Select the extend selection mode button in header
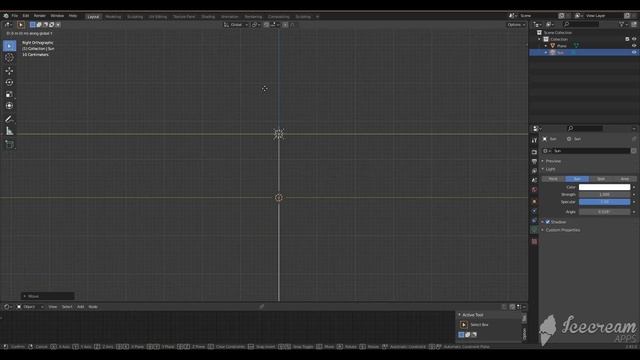Screen dimensions: 640x360 coord(39,25)
